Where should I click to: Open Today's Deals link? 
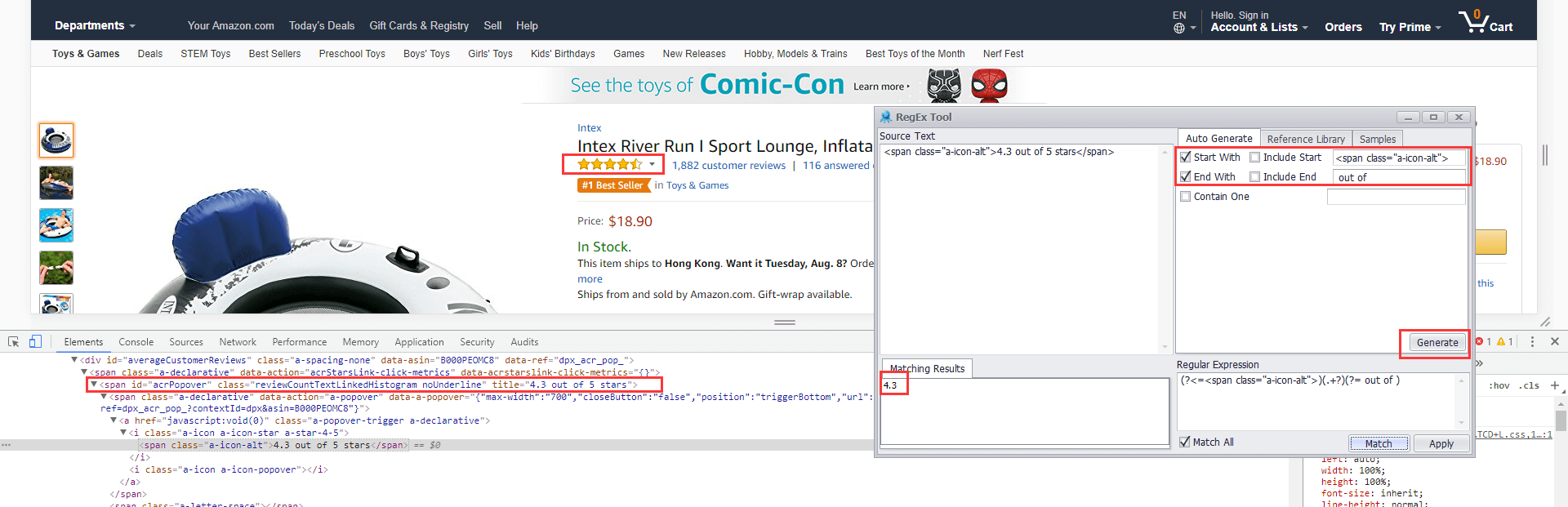[322, 25]
